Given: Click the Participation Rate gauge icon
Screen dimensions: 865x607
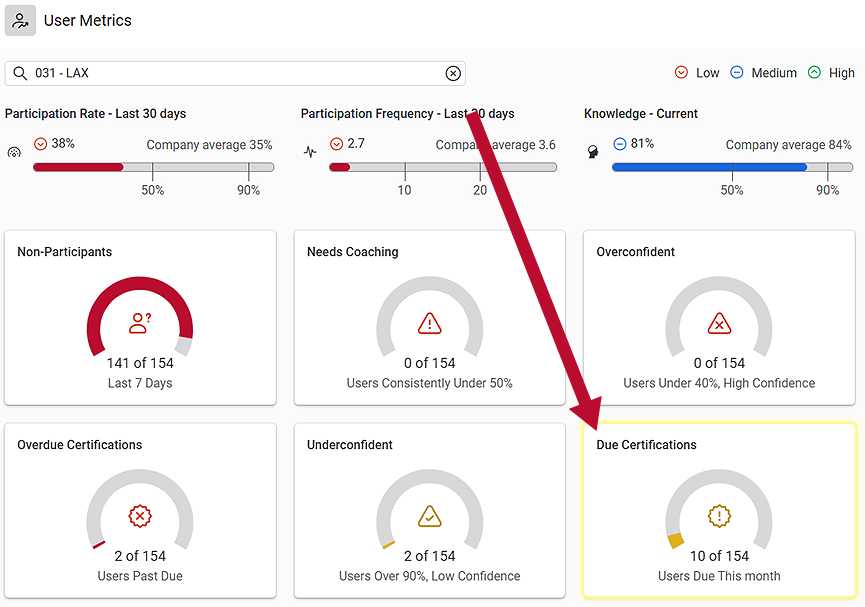Looking at the screenshot, I should coord(13,153).
